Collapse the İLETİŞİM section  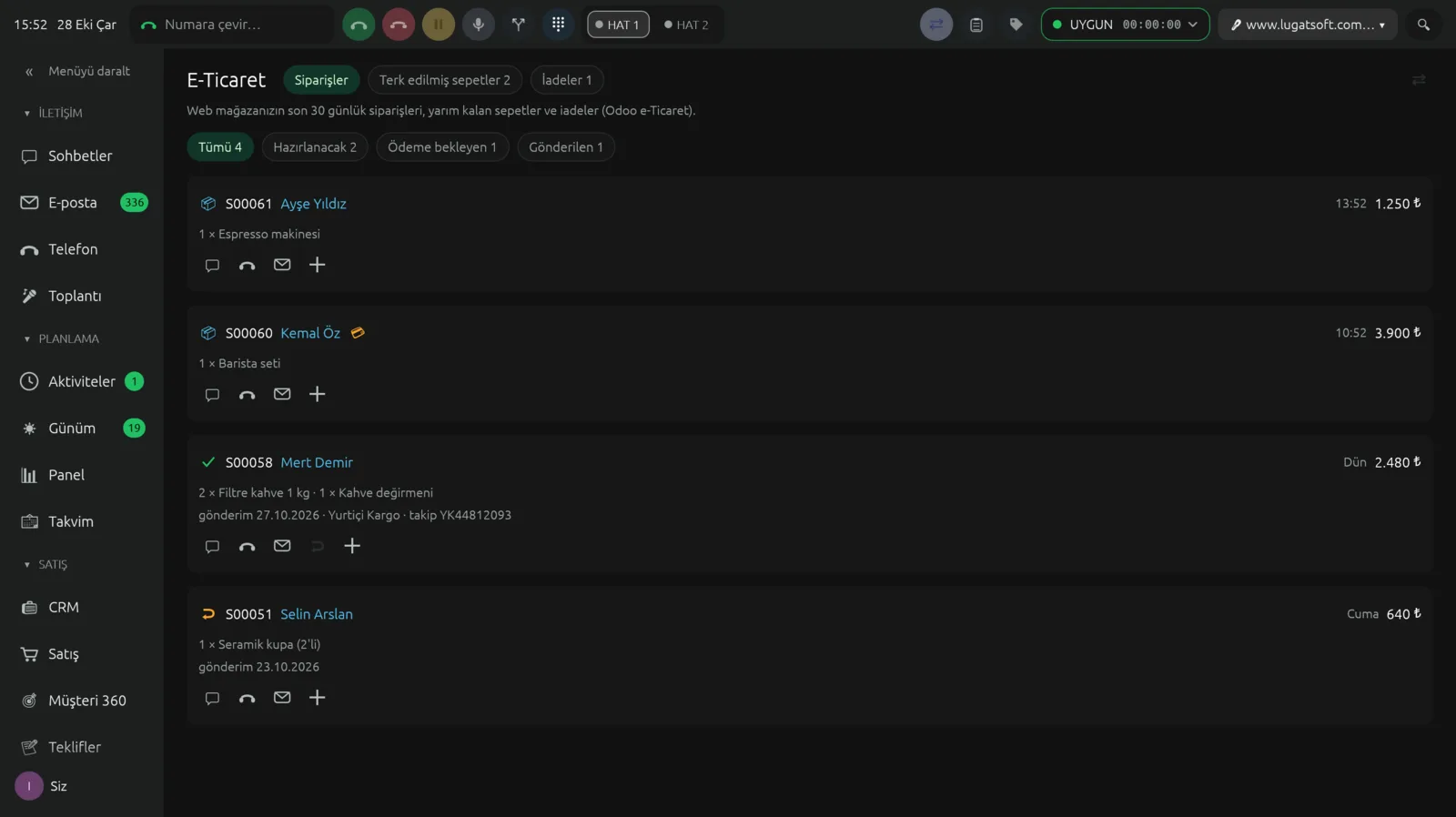tap(53, 113)
